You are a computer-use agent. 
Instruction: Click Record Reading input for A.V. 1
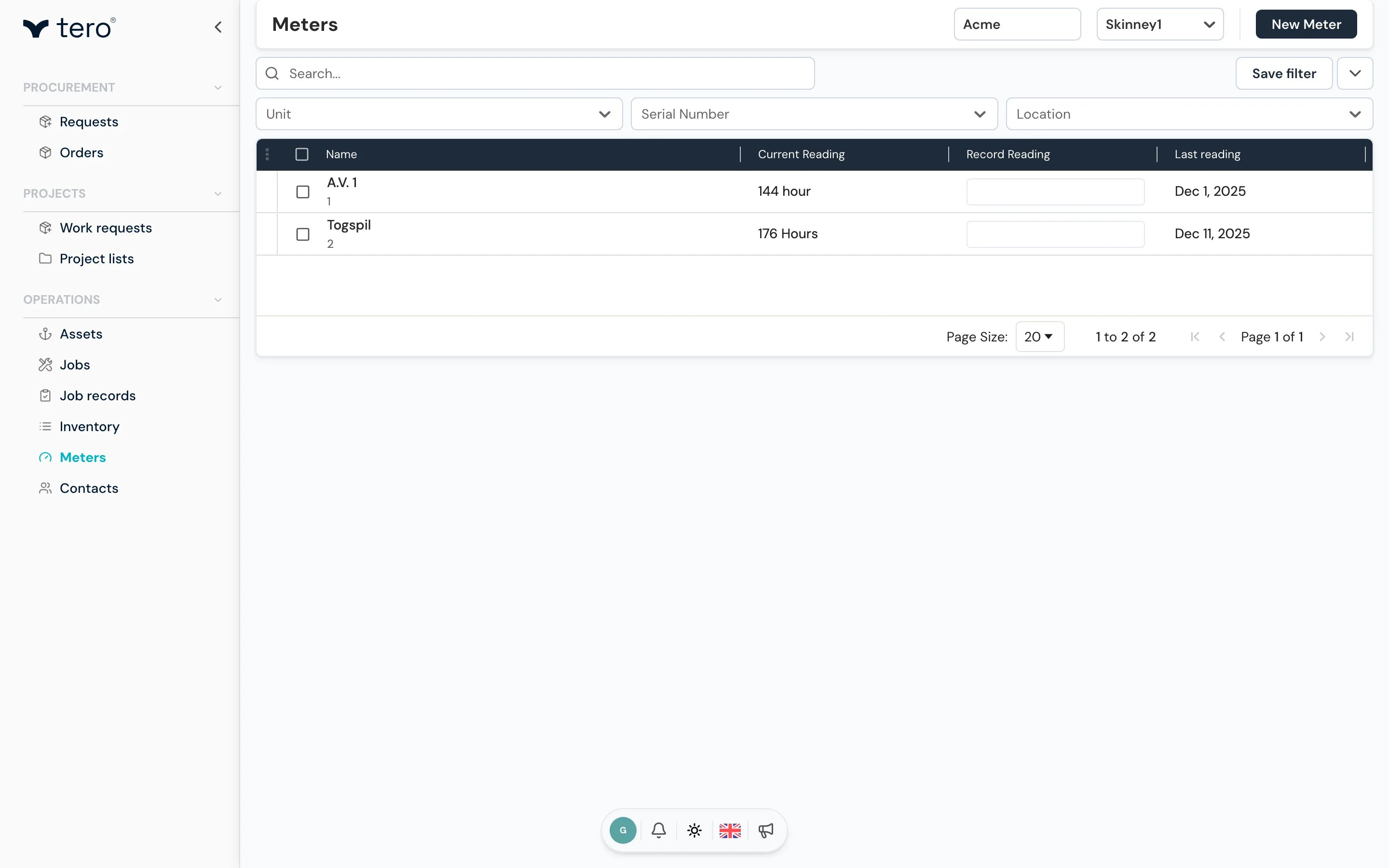[x=1056, y=192]
